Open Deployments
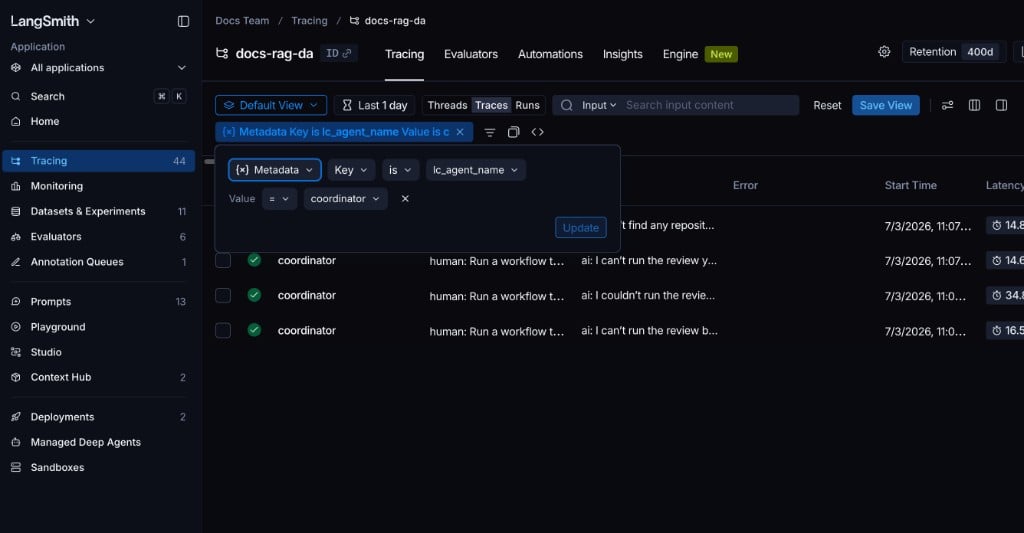Image resolution: width=1024 pixels, height=533 pixels. [x=99, y=417]
